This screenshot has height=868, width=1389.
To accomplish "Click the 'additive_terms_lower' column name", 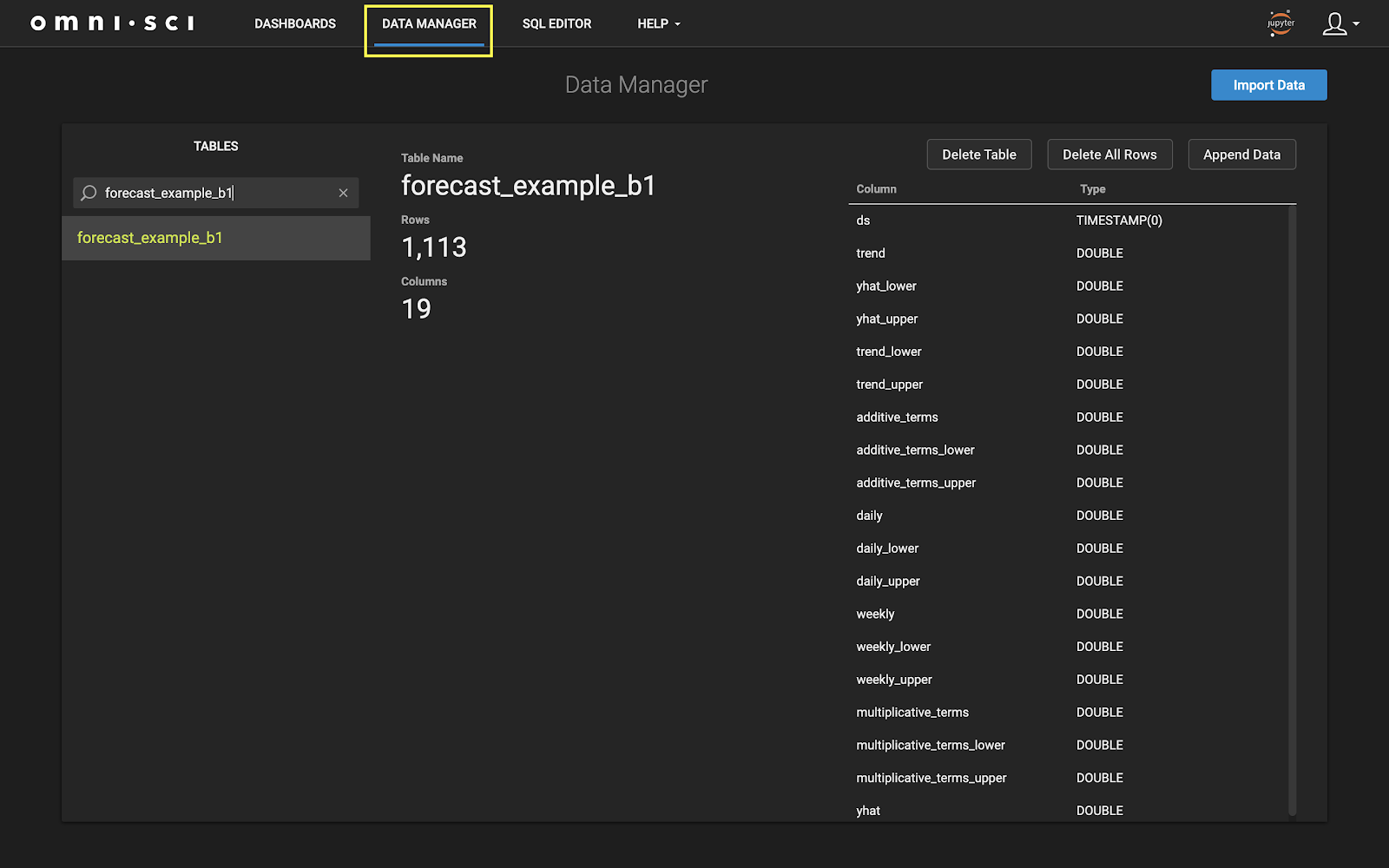I will click(916, 450).
